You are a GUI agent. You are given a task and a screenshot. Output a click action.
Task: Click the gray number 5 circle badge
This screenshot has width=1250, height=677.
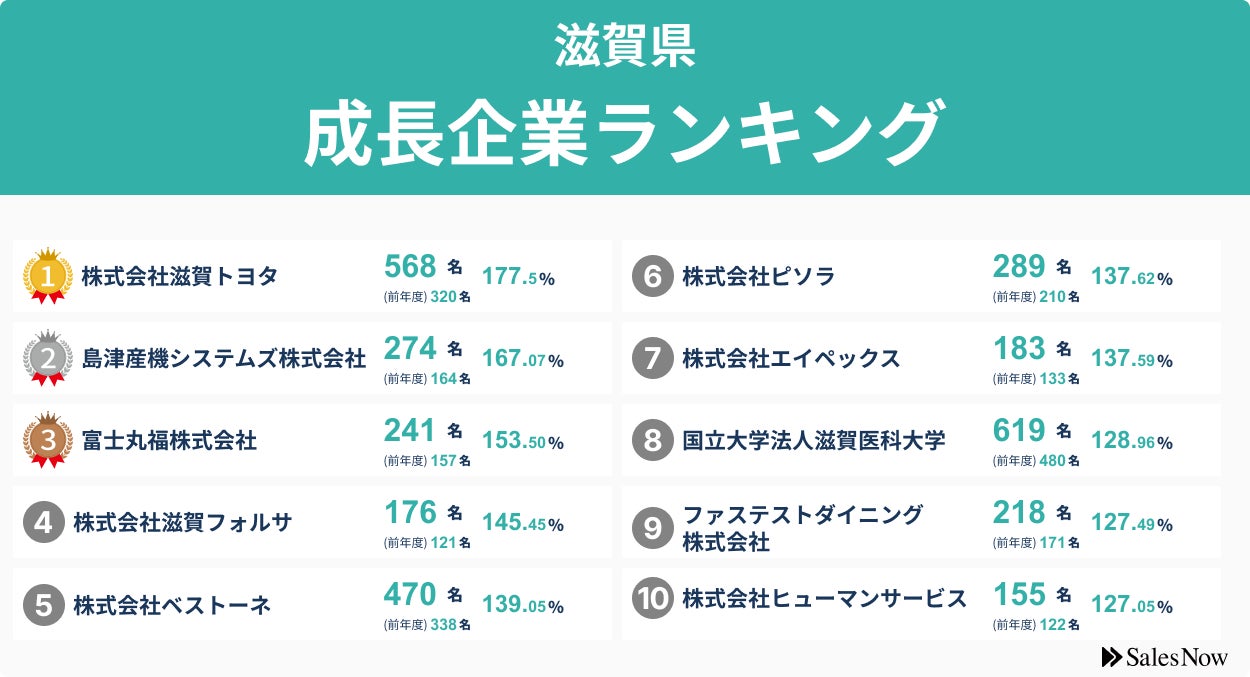click(x=43, y=604)
